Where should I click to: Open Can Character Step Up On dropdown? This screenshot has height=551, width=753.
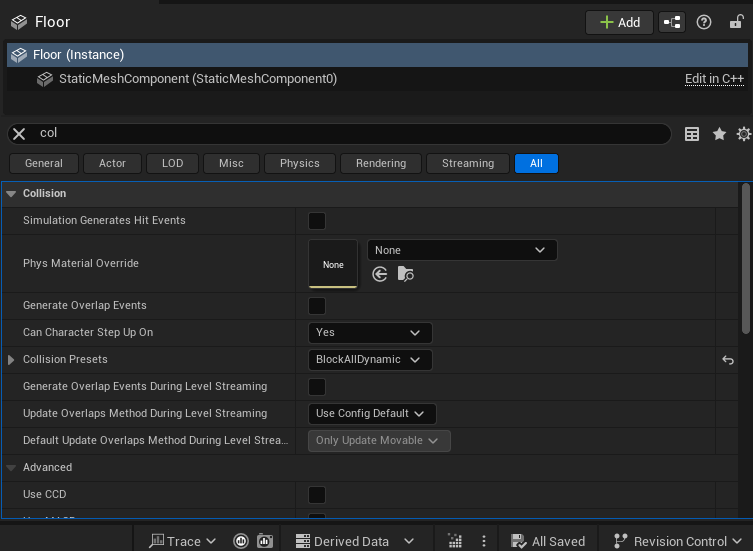370,333
